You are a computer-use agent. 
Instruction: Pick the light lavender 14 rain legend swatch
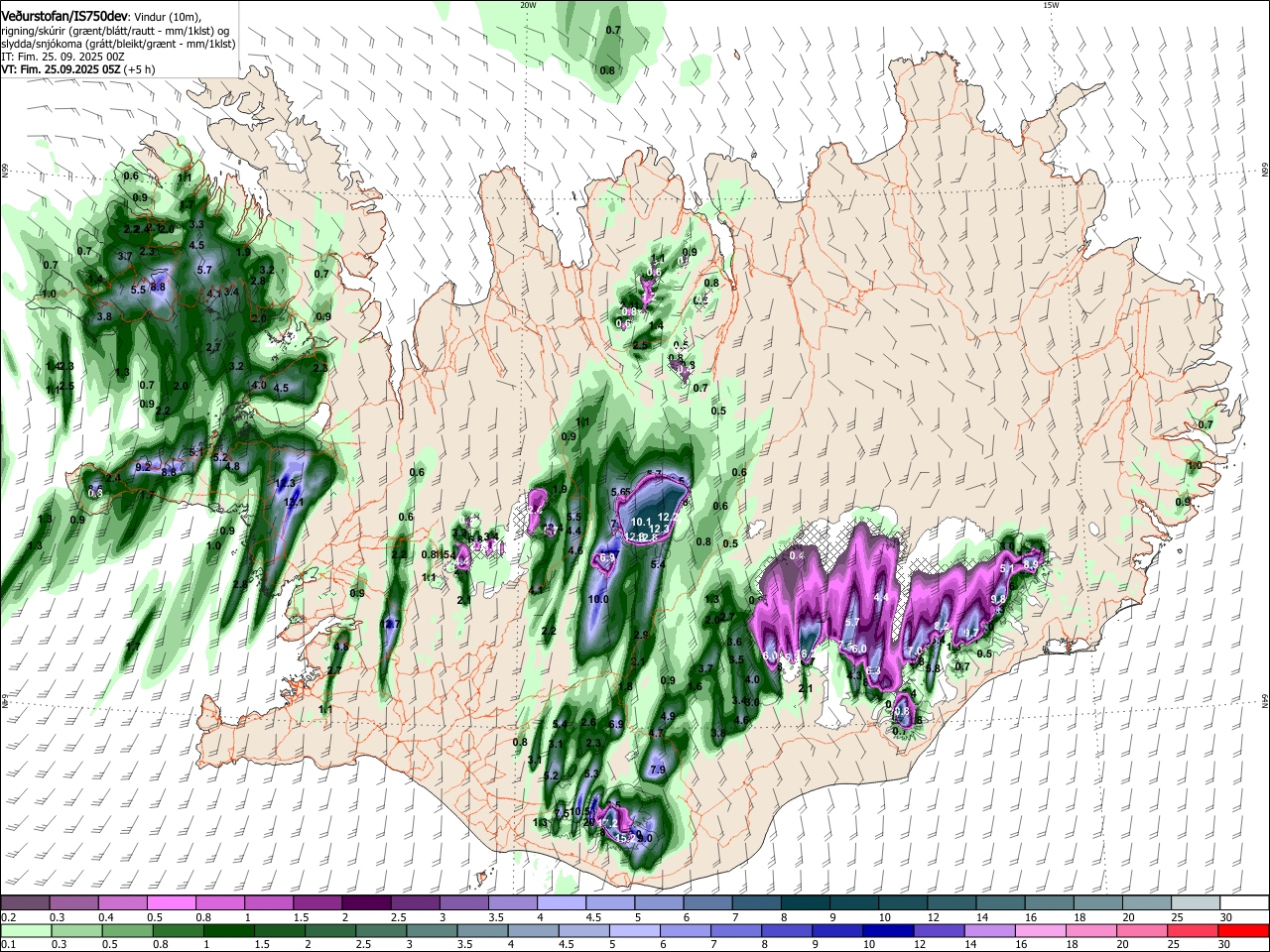[x=988, y=931]
